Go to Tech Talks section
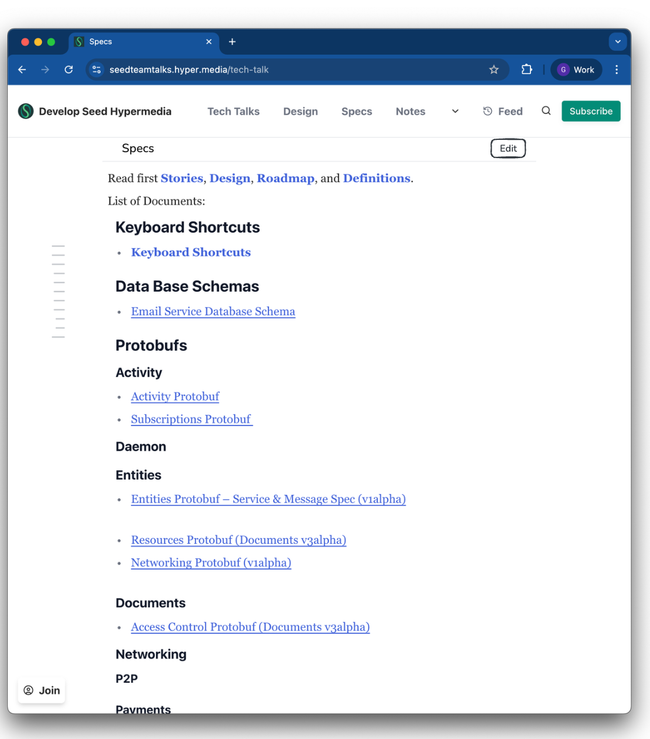This screenshot has height=739, width=650. [233, 112]
